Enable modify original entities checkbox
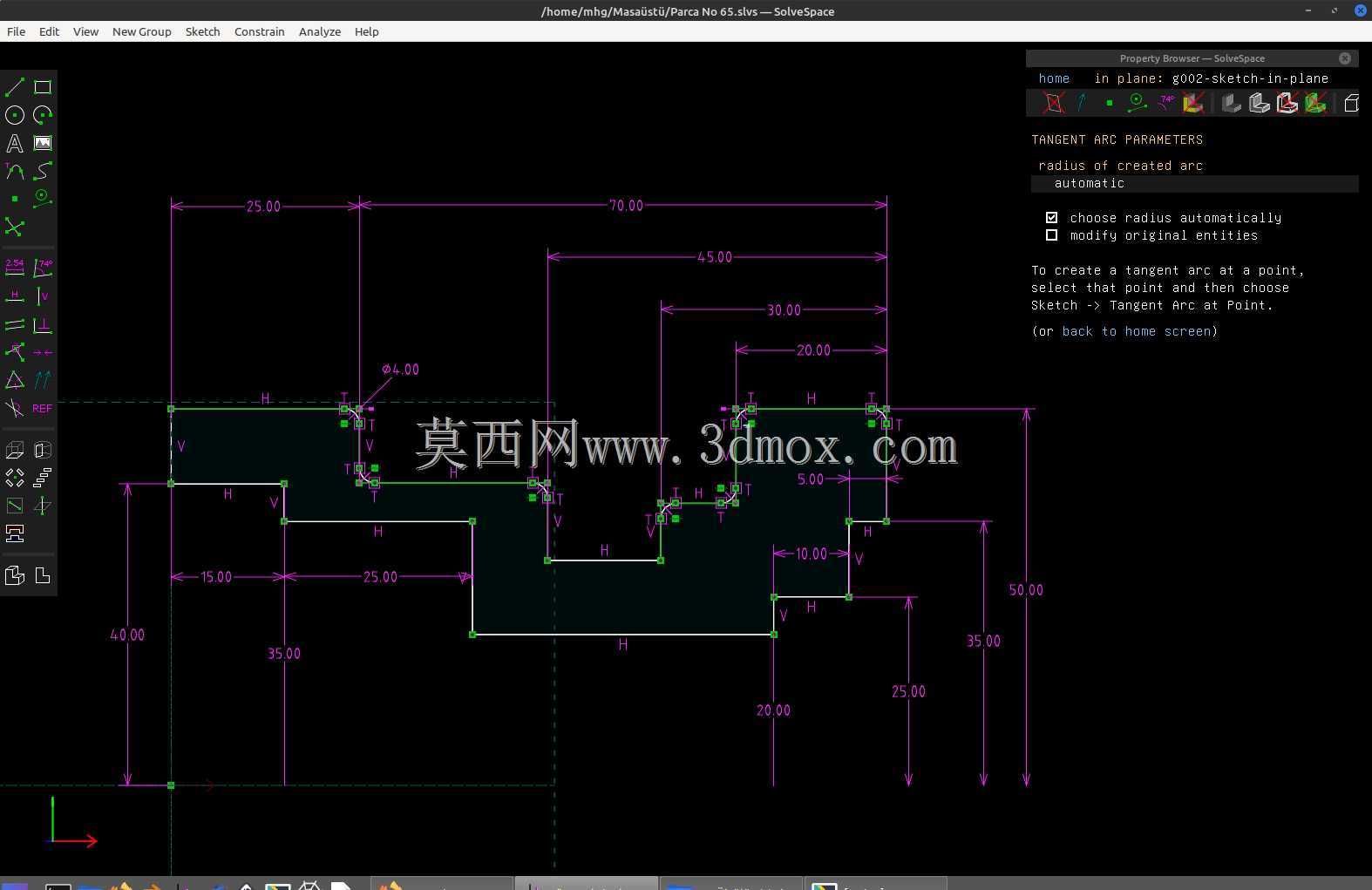 pyautogui.click(x=1051, y=234)
